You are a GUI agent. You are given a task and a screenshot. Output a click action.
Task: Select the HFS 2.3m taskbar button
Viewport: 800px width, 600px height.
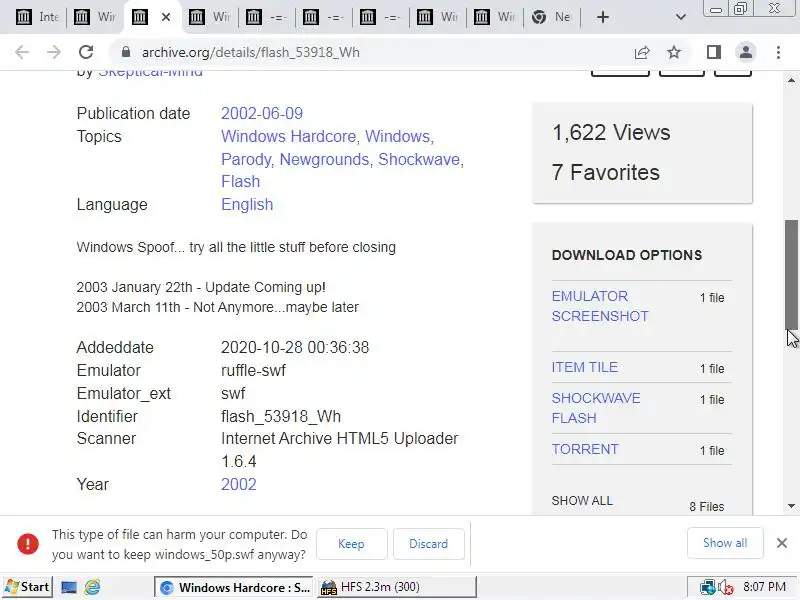(396, 587)
